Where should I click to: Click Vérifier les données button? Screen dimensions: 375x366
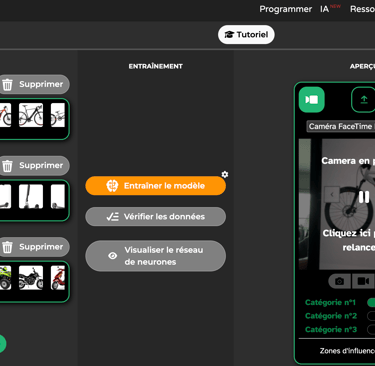[x=155, y=217]
